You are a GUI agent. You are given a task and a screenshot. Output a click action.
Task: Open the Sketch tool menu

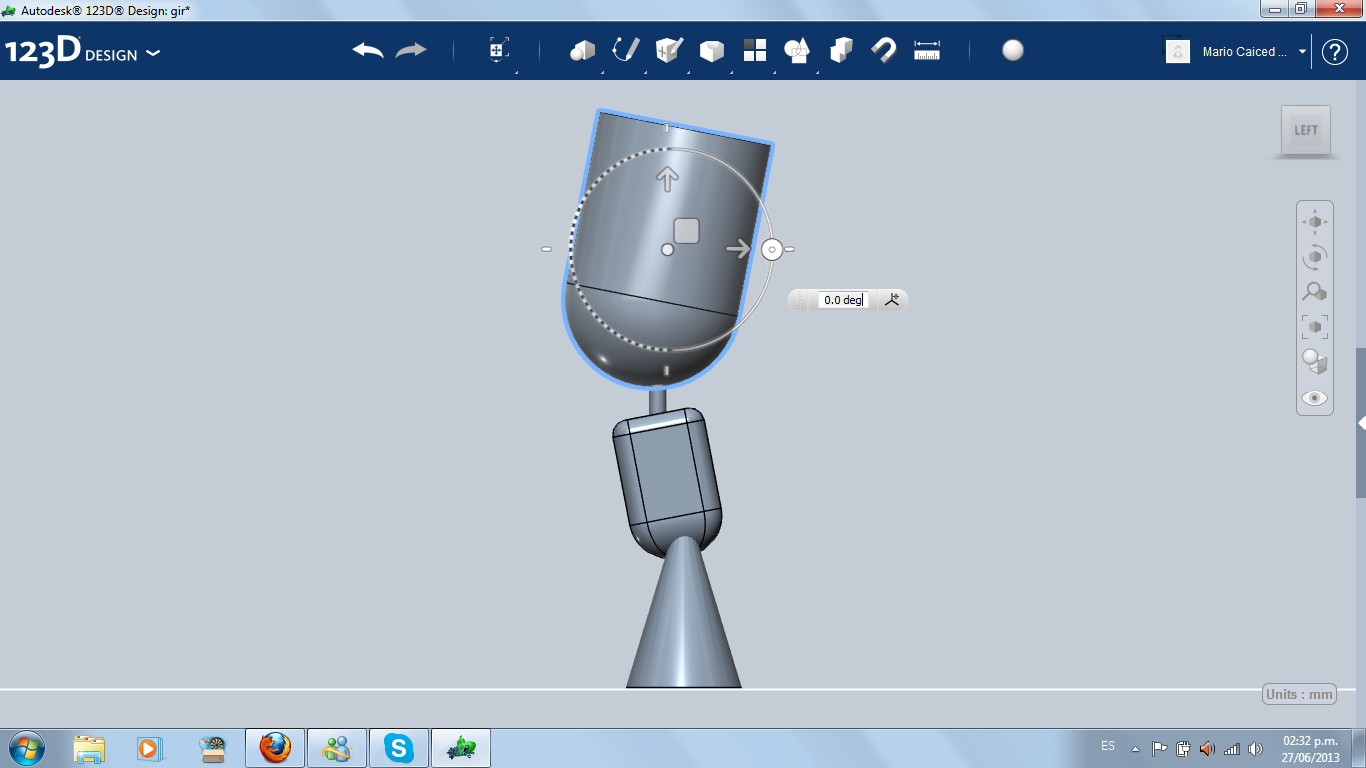pos(626,50)
